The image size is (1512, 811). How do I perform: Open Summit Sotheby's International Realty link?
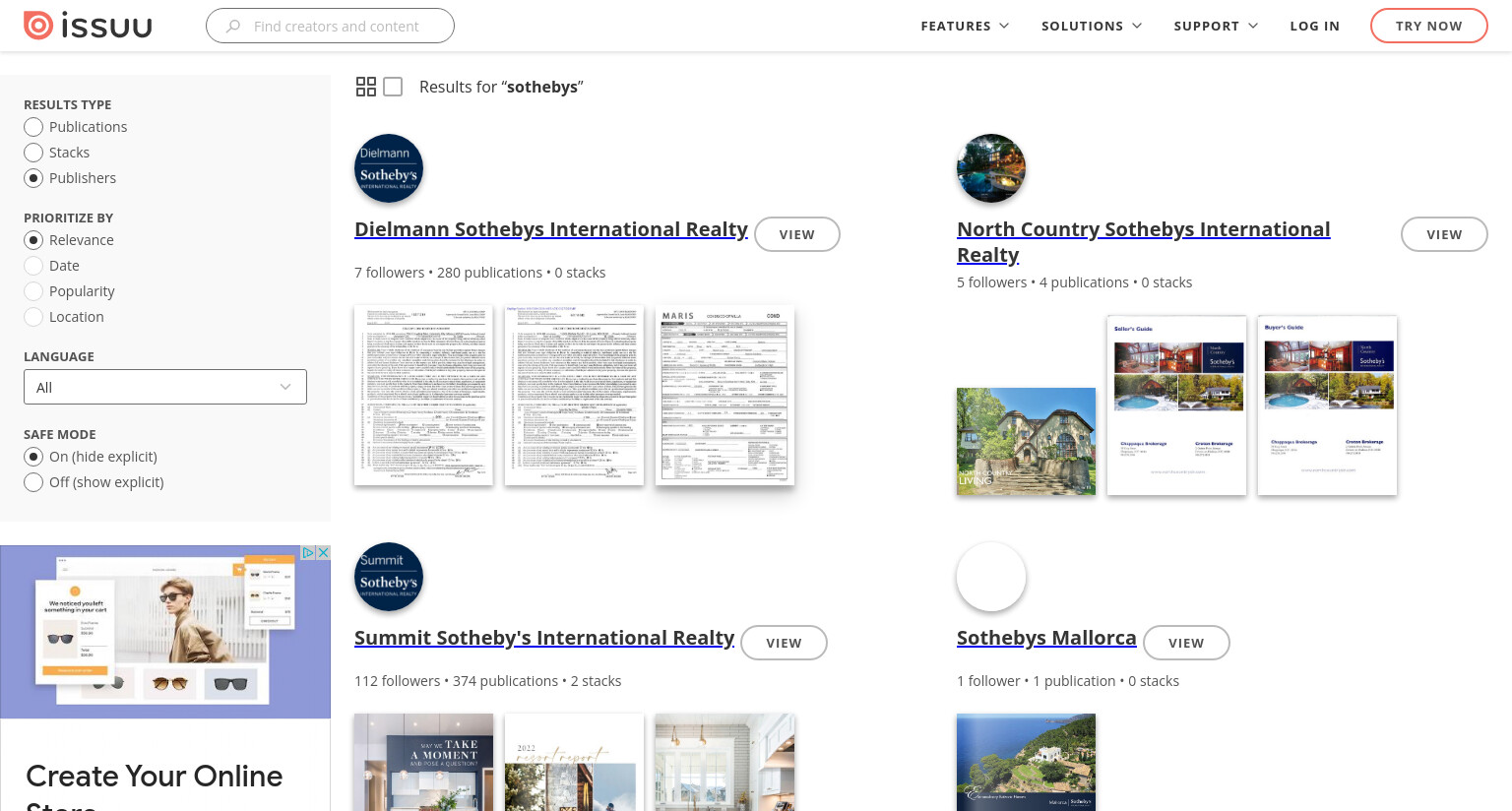point(544,638)
